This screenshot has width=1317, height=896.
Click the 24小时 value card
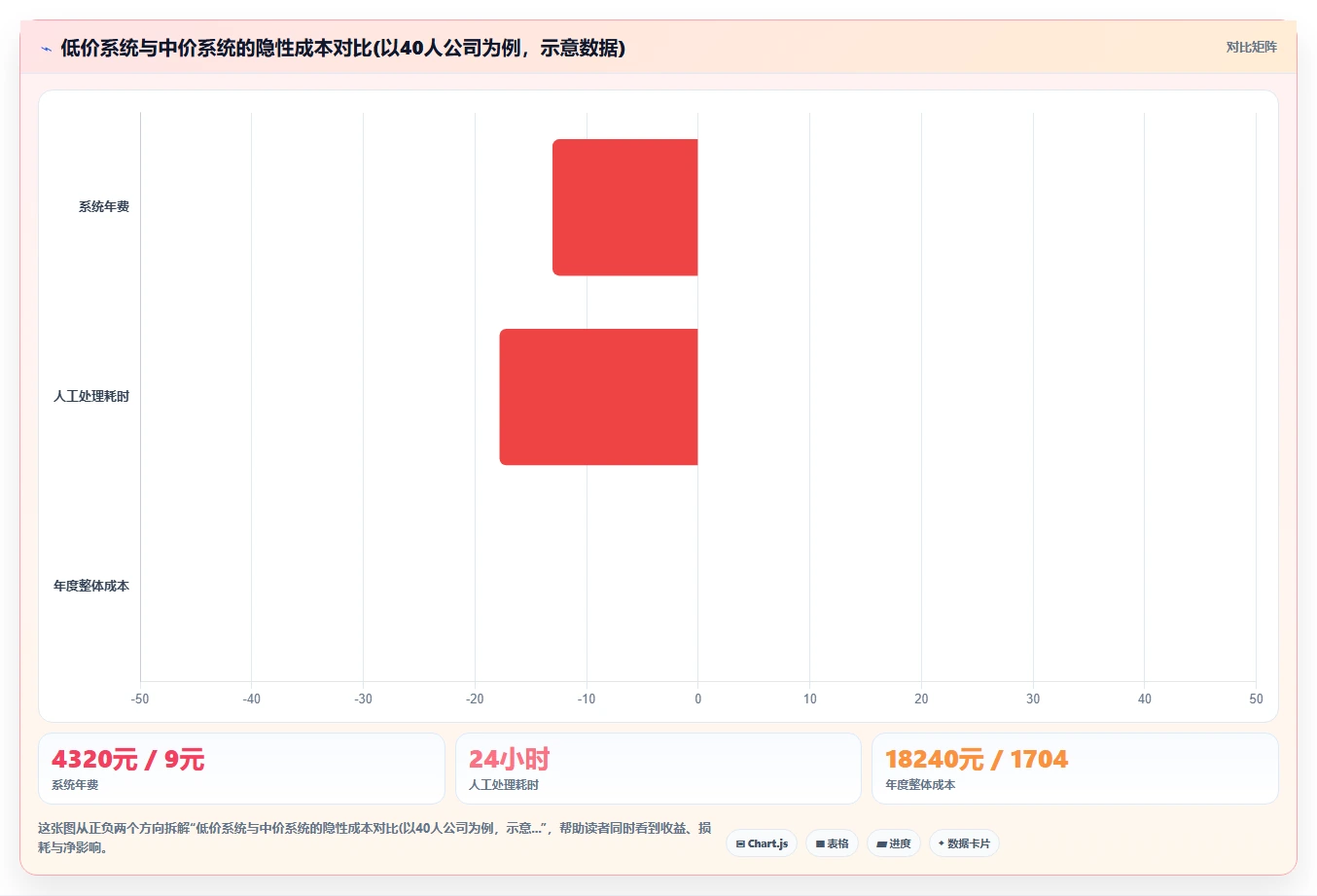point(658,769)
